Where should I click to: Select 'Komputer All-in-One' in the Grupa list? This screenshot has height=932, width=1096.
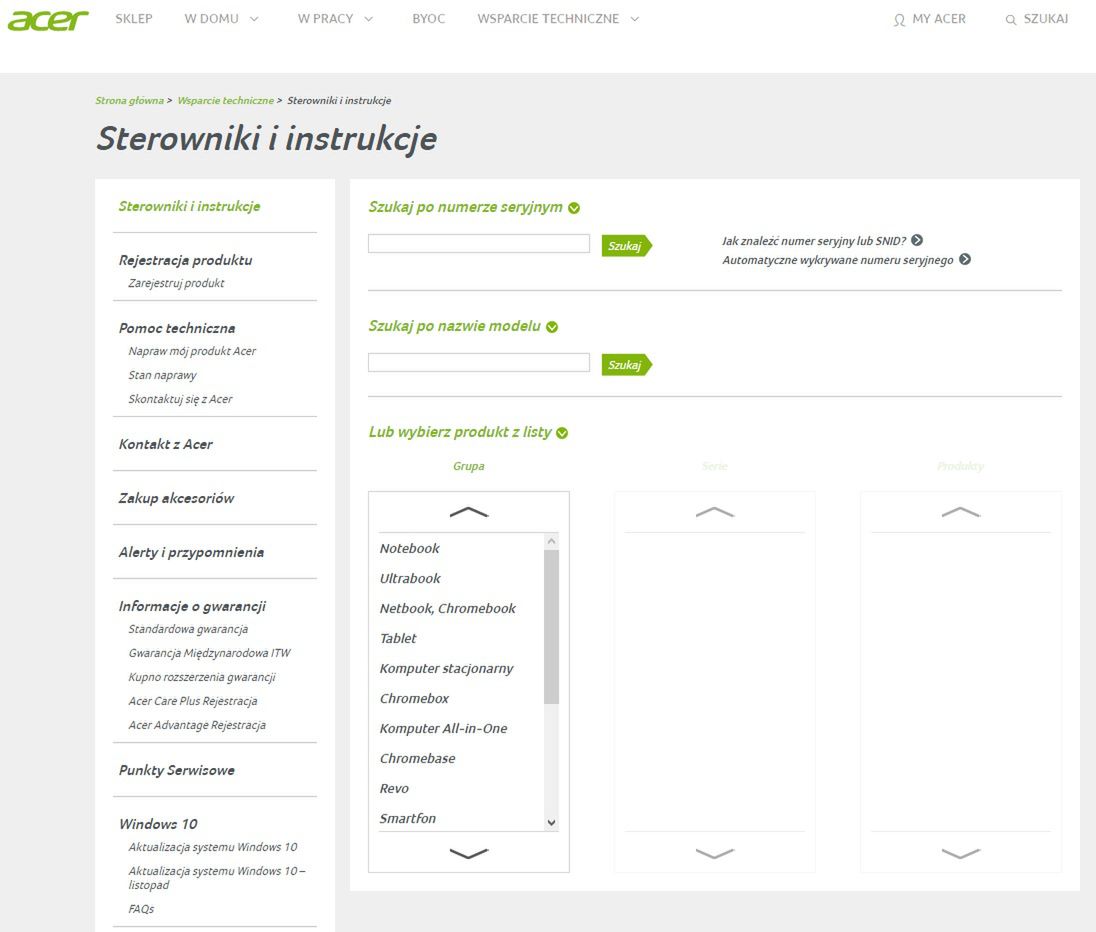tap(443, 729)
